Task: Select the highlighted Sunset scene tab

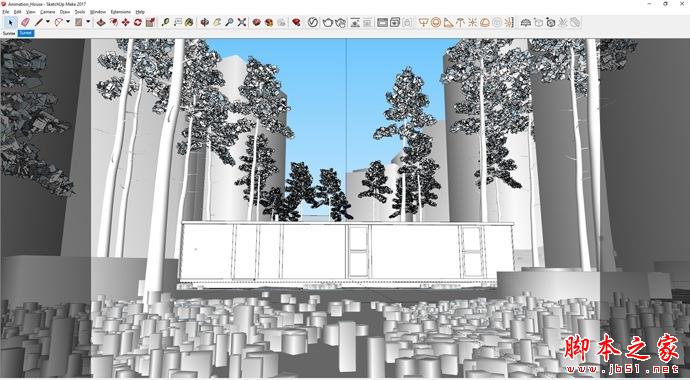Action: (x=26, y=33)
